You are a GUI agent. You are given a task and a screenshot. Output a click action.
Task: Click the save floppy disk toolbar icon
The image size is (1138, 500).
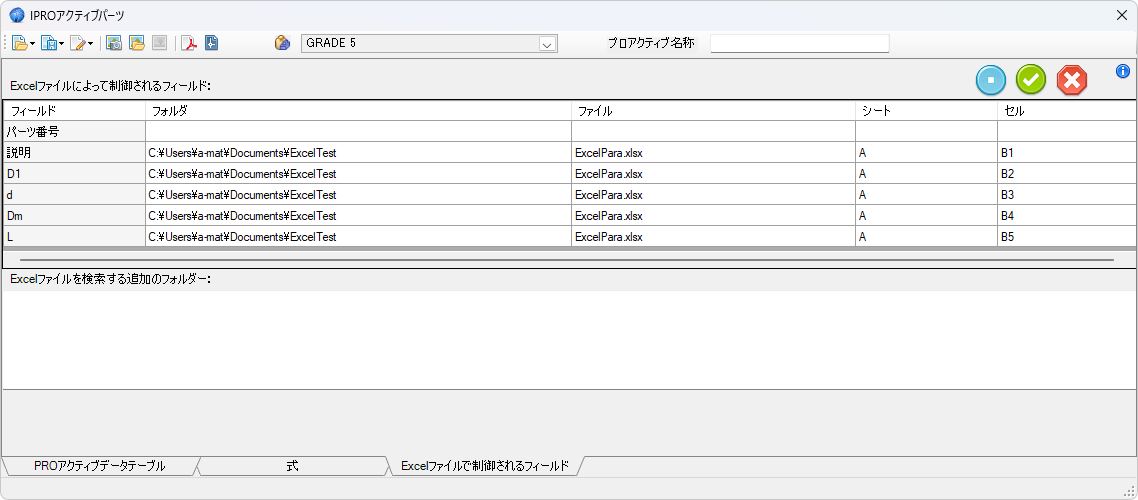pyautogui.click(x=49, y=44)
